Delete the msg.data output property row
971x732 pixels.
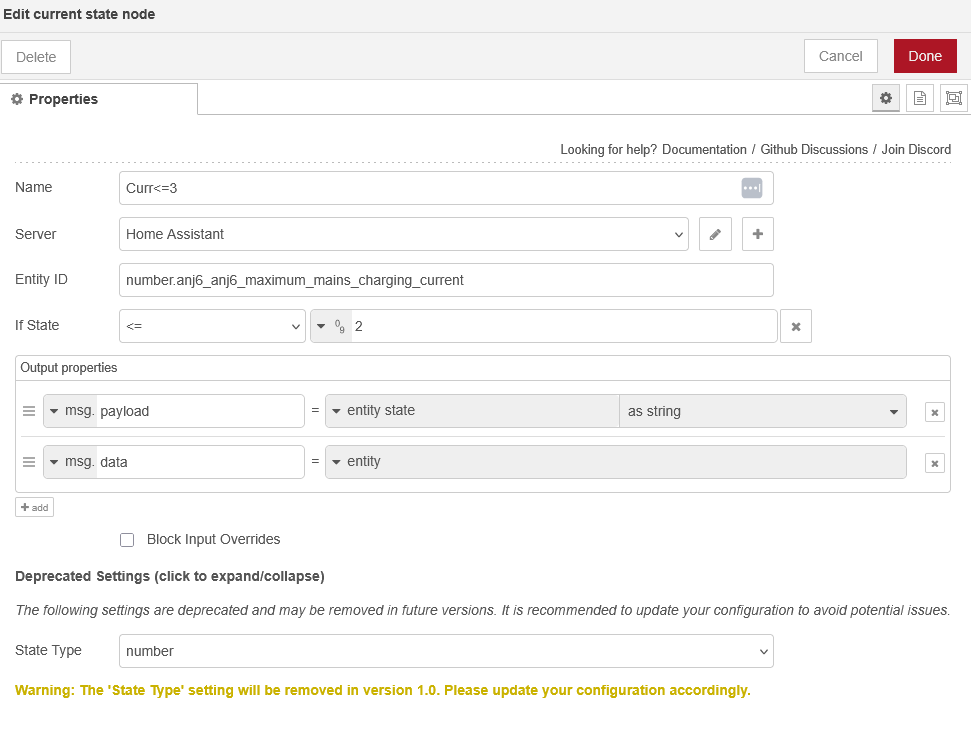[934, 462]
